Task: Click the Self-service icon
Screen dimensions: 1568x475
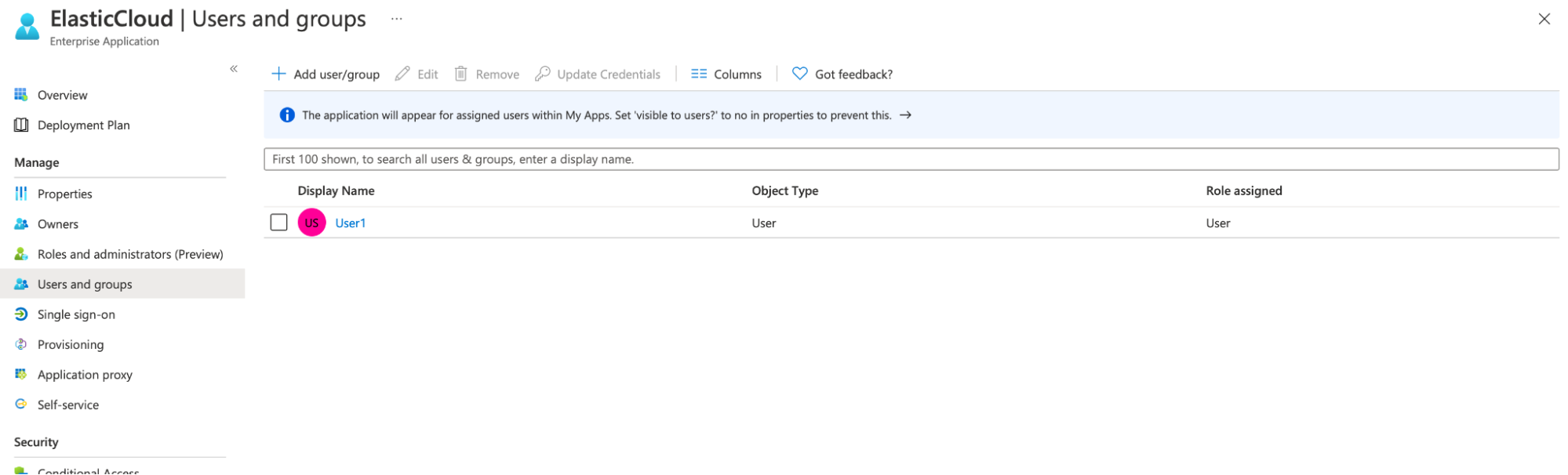Action: tap(21, 404)
